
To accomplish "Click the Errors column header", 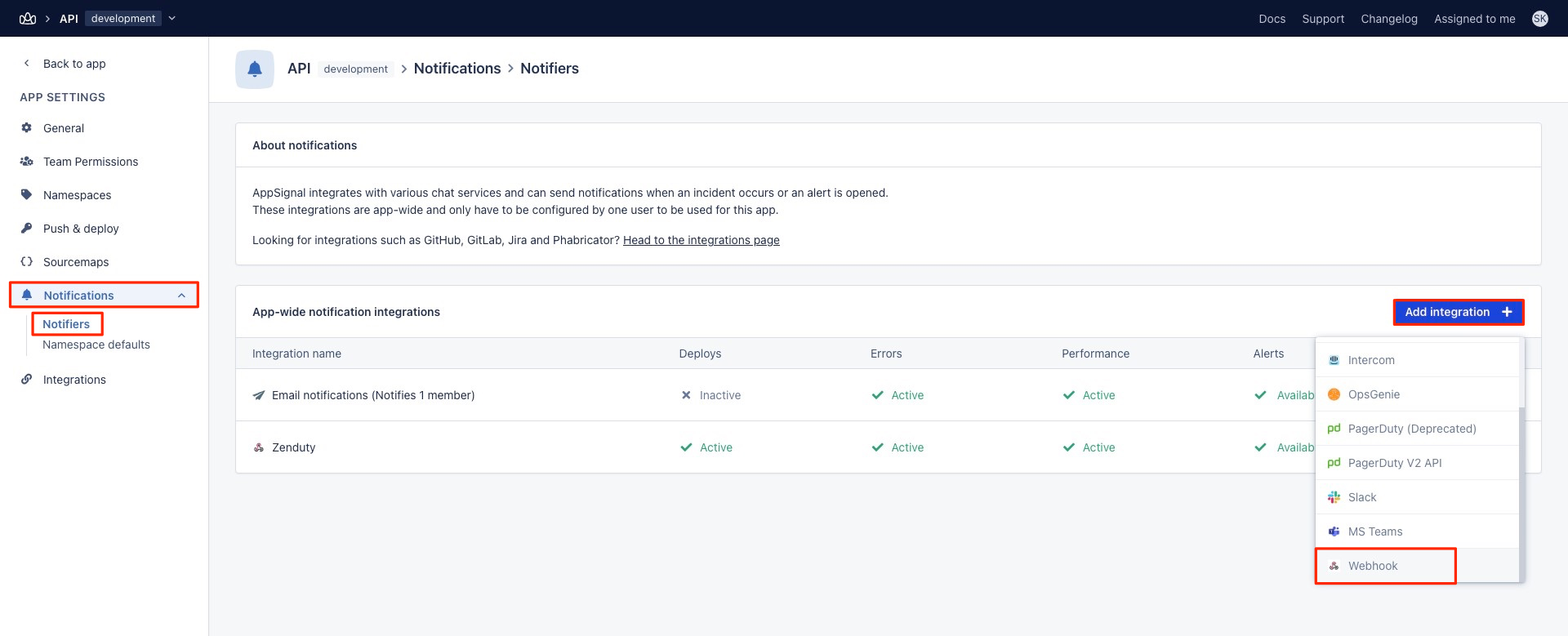I will (886, 354).
